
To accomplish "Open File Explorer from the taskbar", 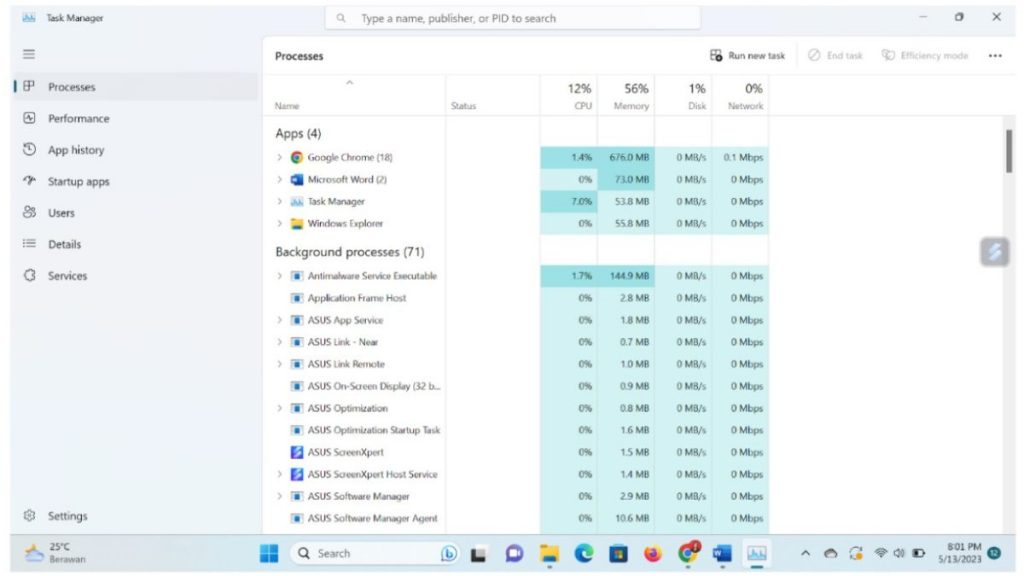I will (549, 554).
